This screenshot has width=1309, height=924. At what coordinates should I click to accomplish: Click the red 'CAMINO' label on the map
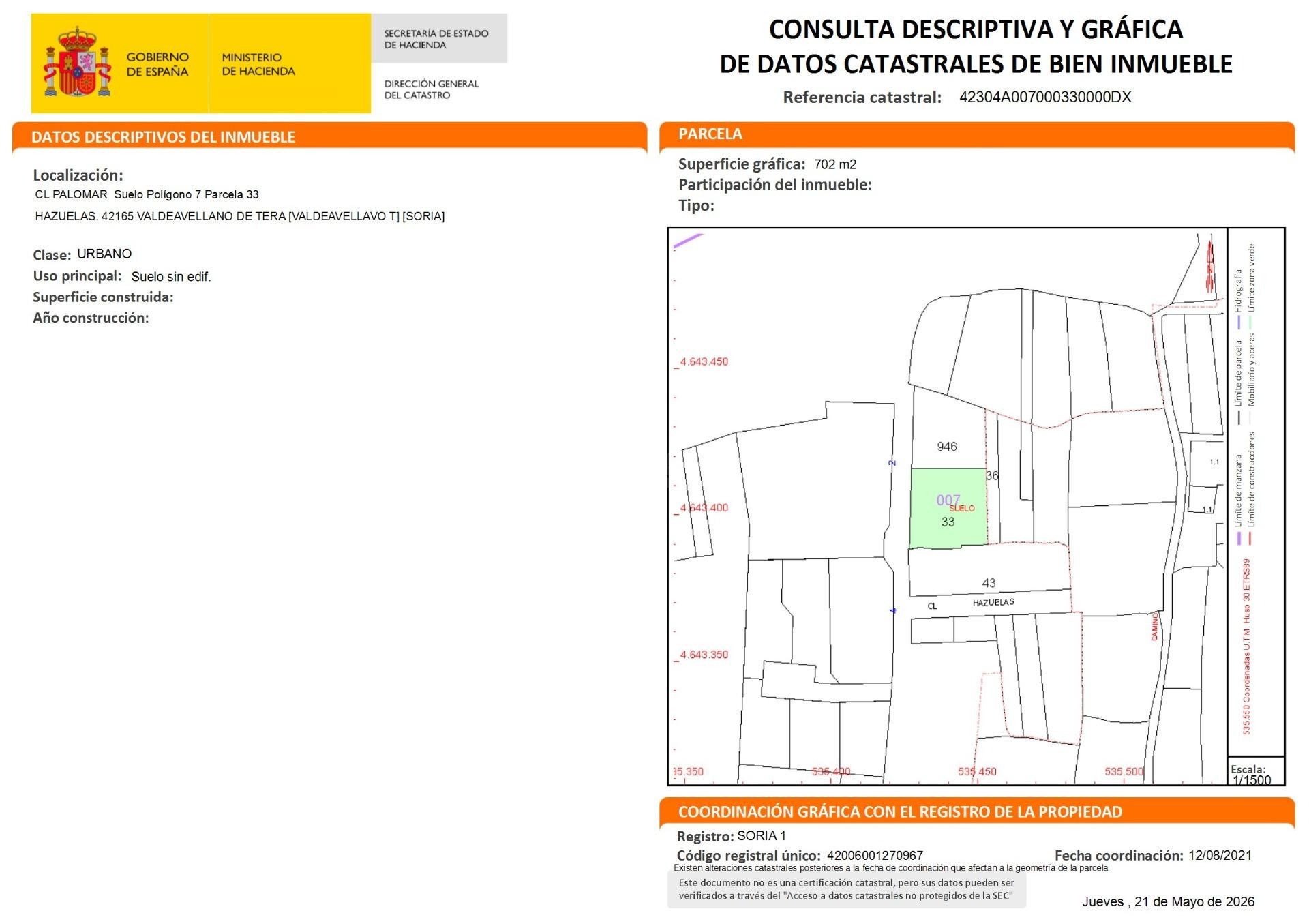click(1155, 627)
